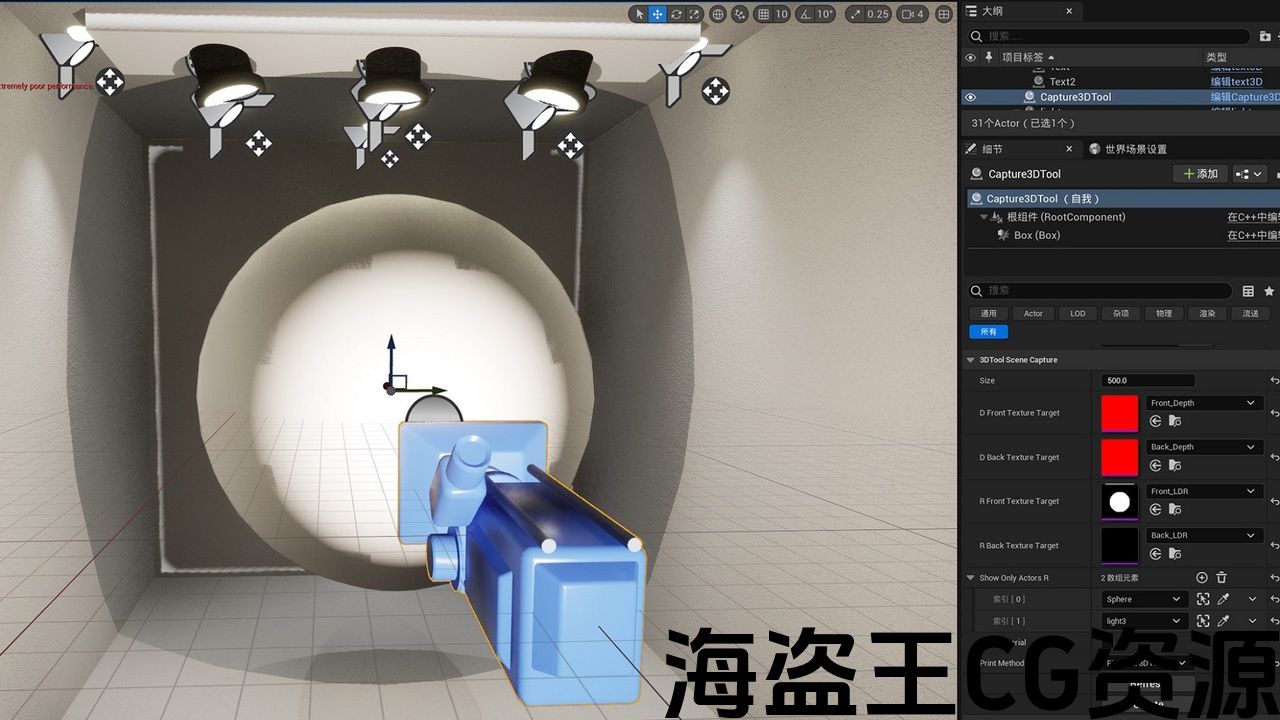Switch viewport layout with the four-pane icon
This screenshot has height=720, width=1280.
[x=944, y=14]
